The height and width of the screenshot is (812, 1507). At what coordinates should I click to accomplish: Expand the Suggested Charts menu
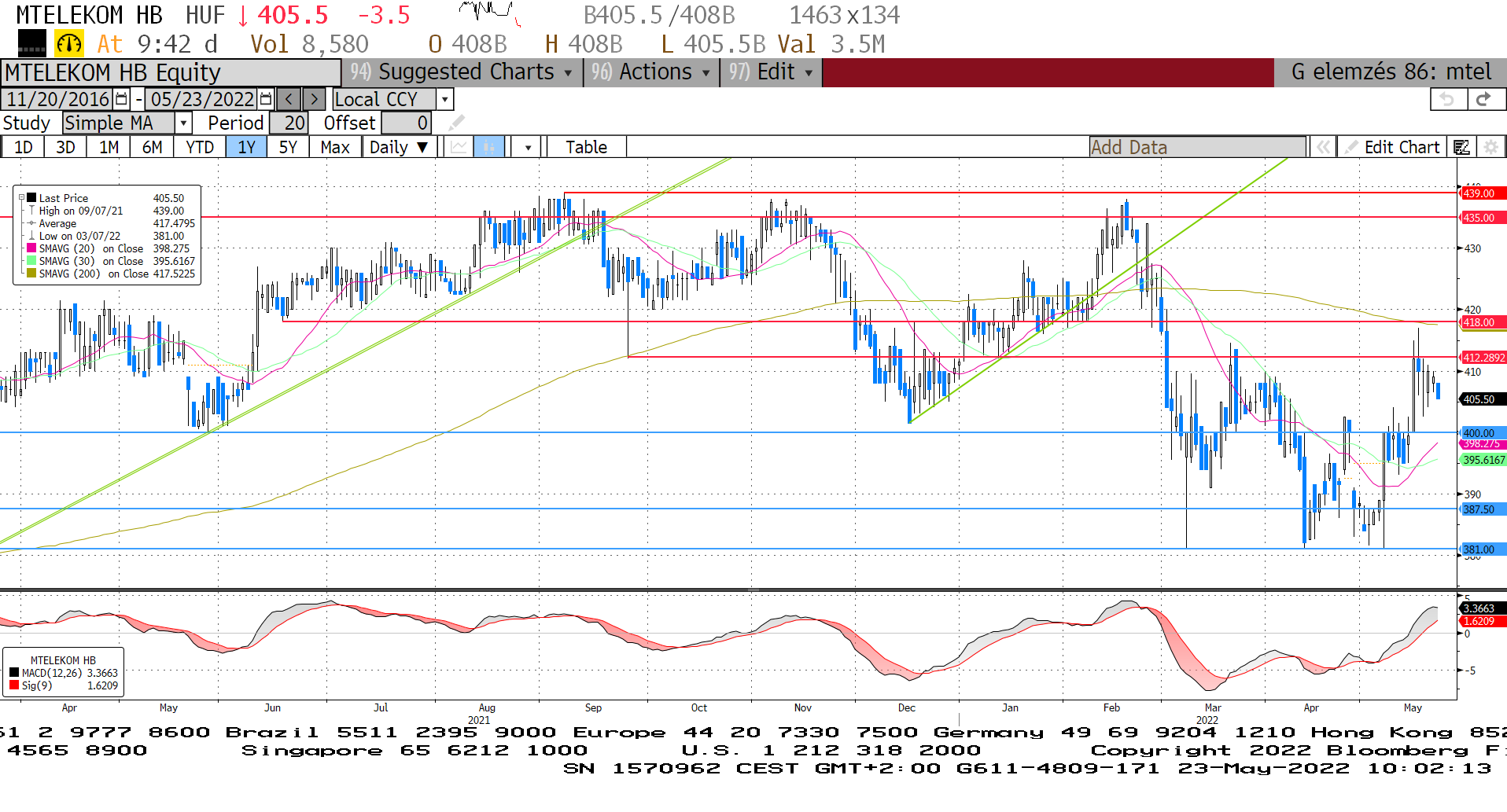[x=462, y=72]
